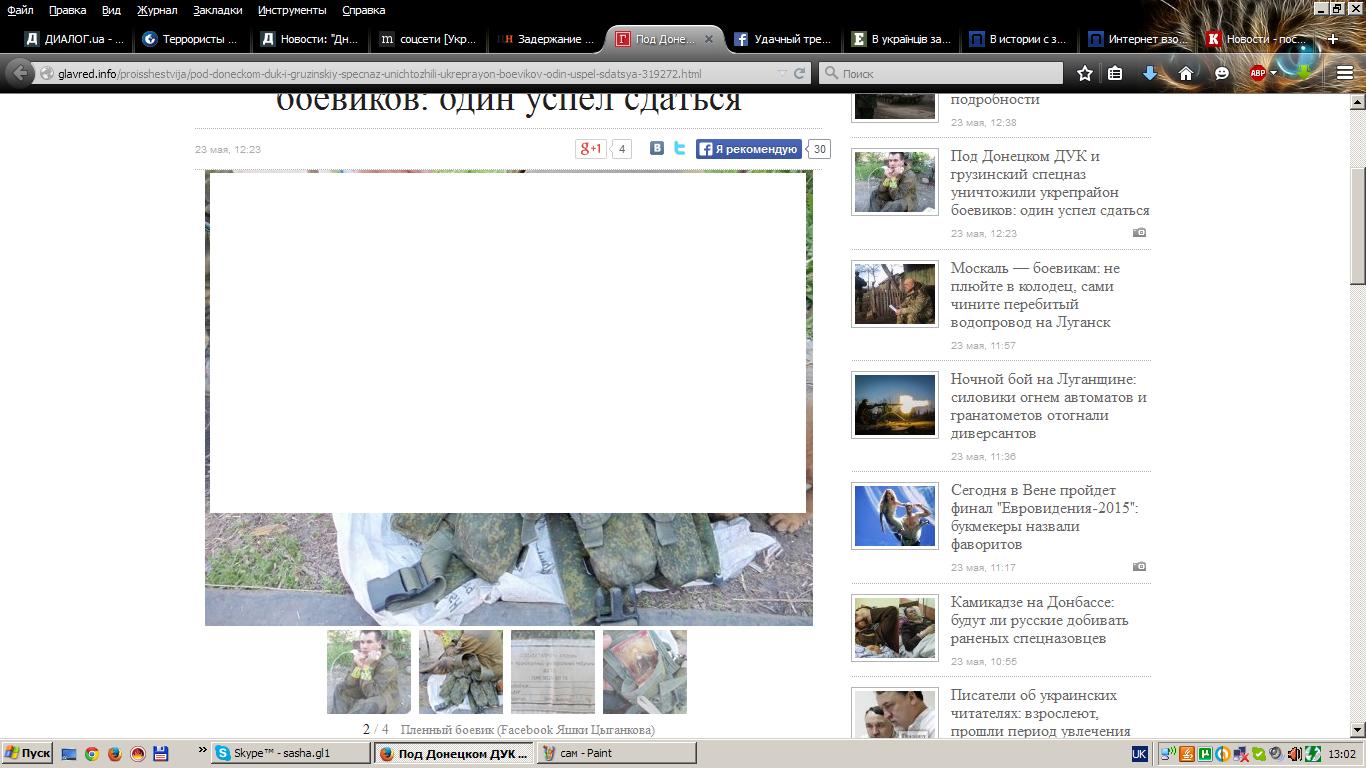
Task: Open the Firefox hamburger menu
Action: click(1345, 73)
